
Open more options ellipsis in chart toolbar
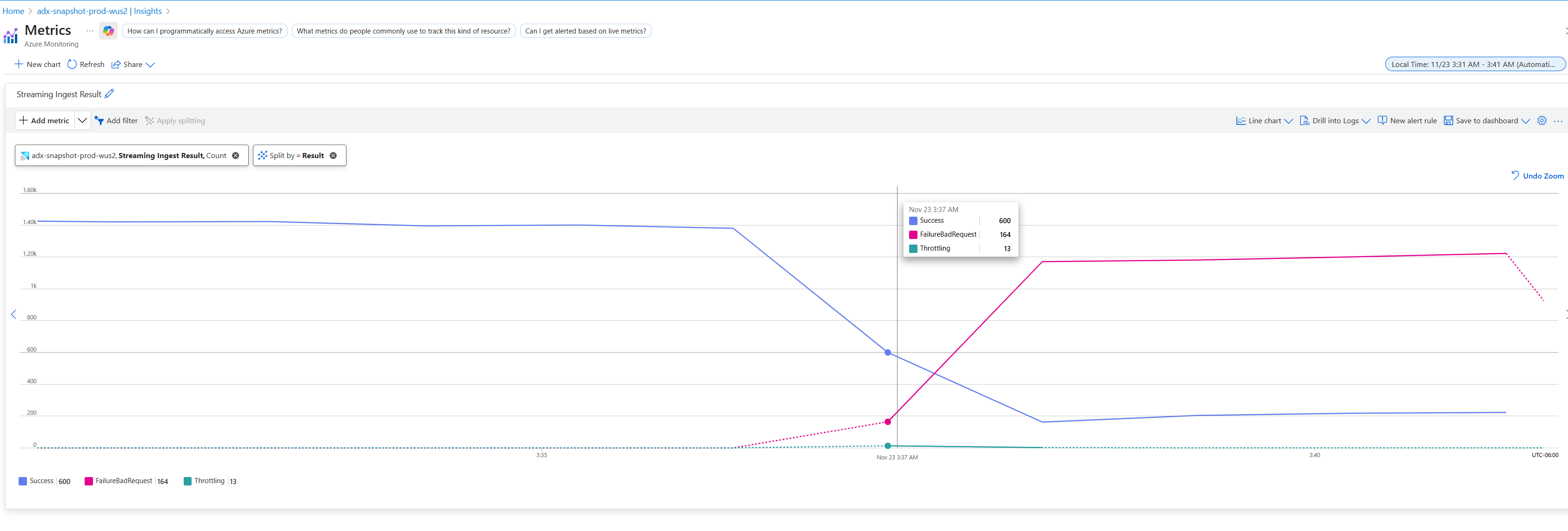coord(1558,120)
